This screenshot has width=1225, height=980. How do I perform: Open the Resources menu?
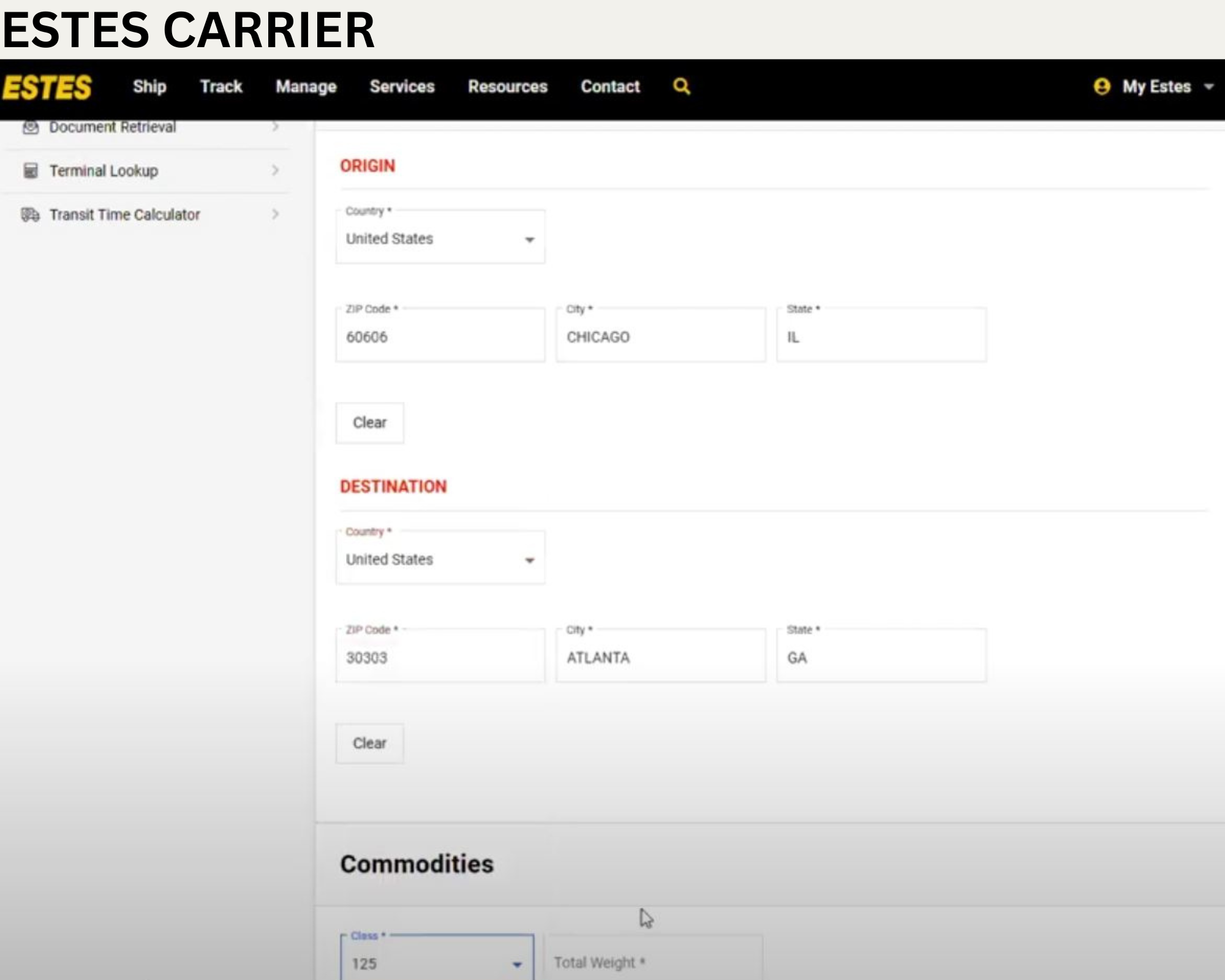click(x=507, y=86)
